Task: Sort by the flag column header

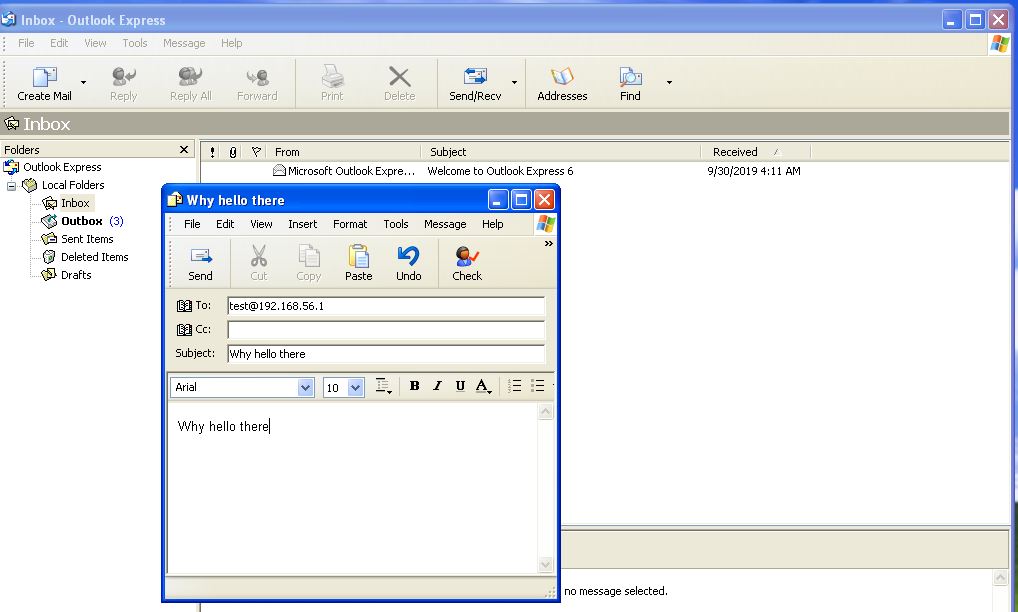Action: click(256, 152)
